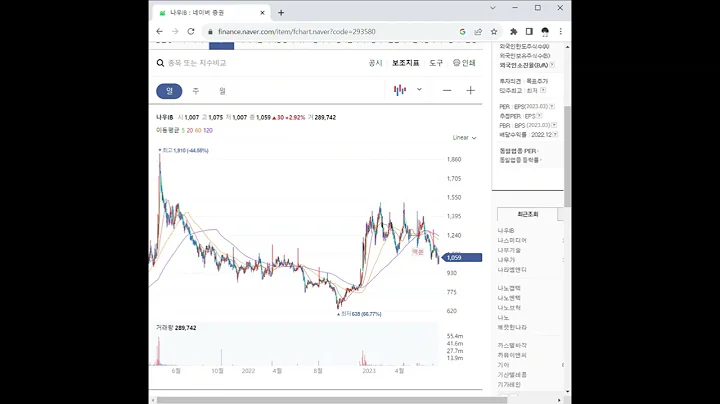720x404 pixels.
Task: Close the 나우IB 네이버 증권 tab
Action: [263, 13]
